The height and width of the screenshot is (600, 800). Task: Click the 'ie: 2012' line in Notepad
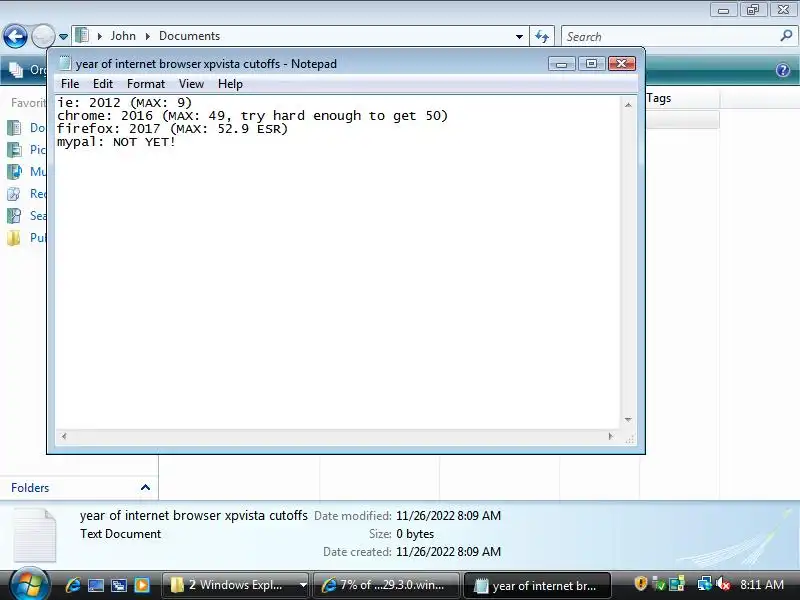[x=124, y=103]
